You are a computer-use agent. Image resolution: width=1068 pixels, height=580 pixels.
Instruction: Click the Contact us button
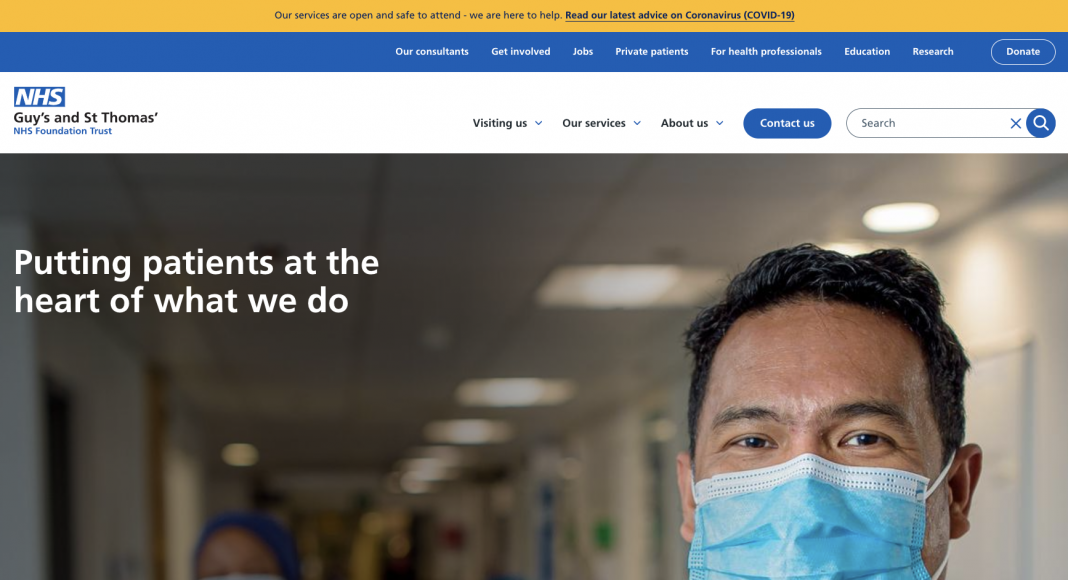coord(787,123)
